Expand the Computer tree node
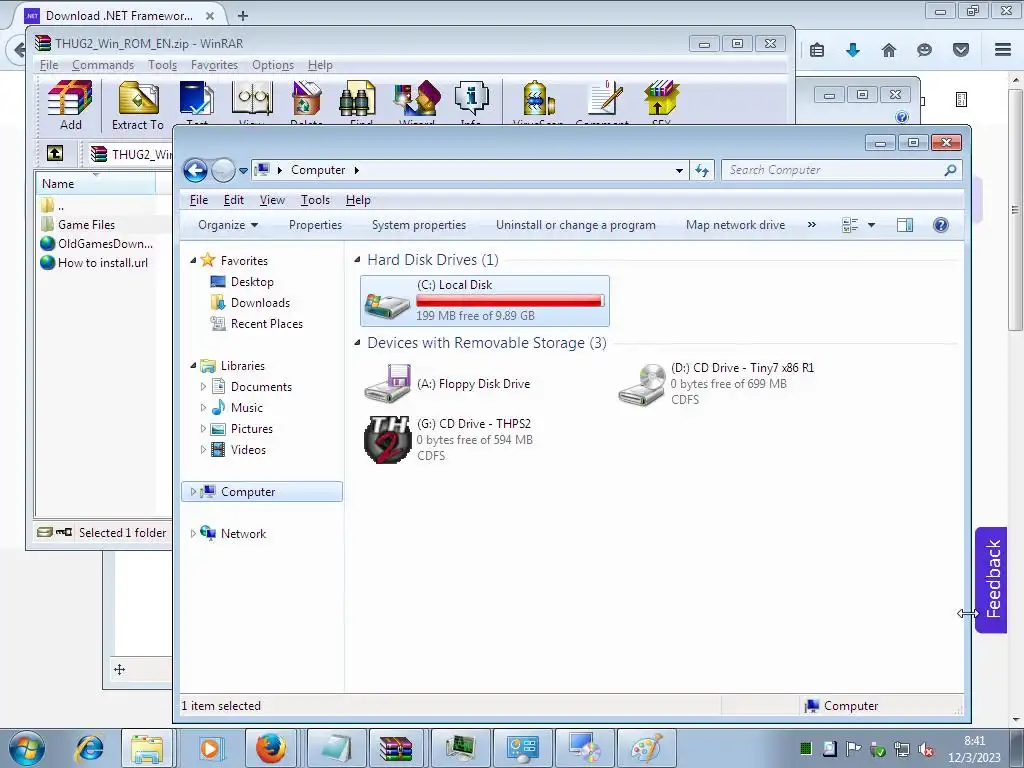Screen dimensions: 1024x768 tap(193, 491)
